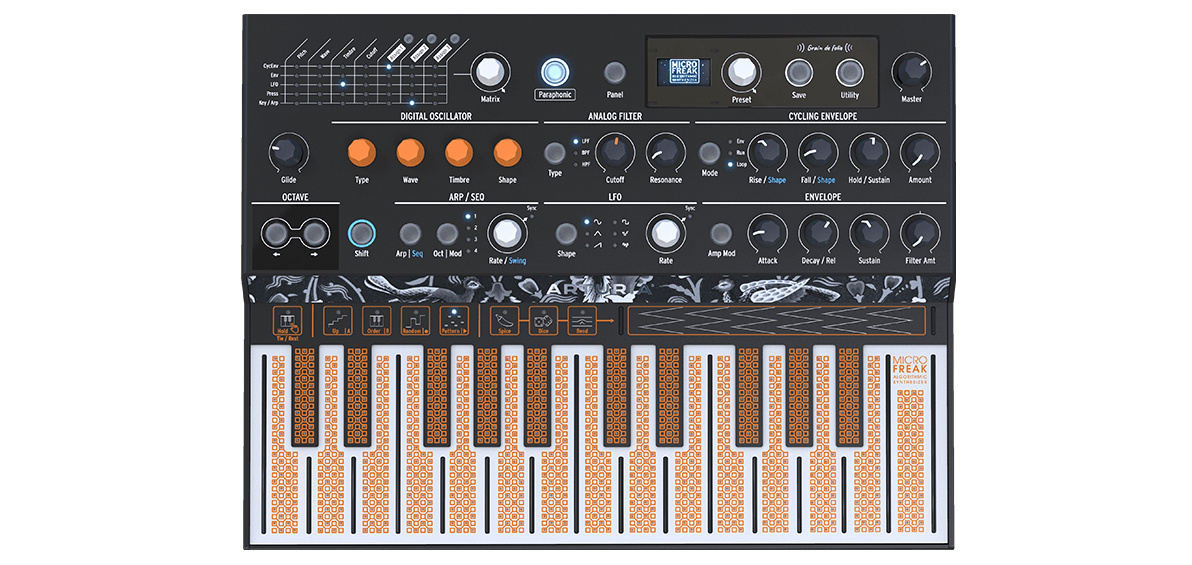
Task: Click the envelope Attack knob
Action: [x=767, y=233]
